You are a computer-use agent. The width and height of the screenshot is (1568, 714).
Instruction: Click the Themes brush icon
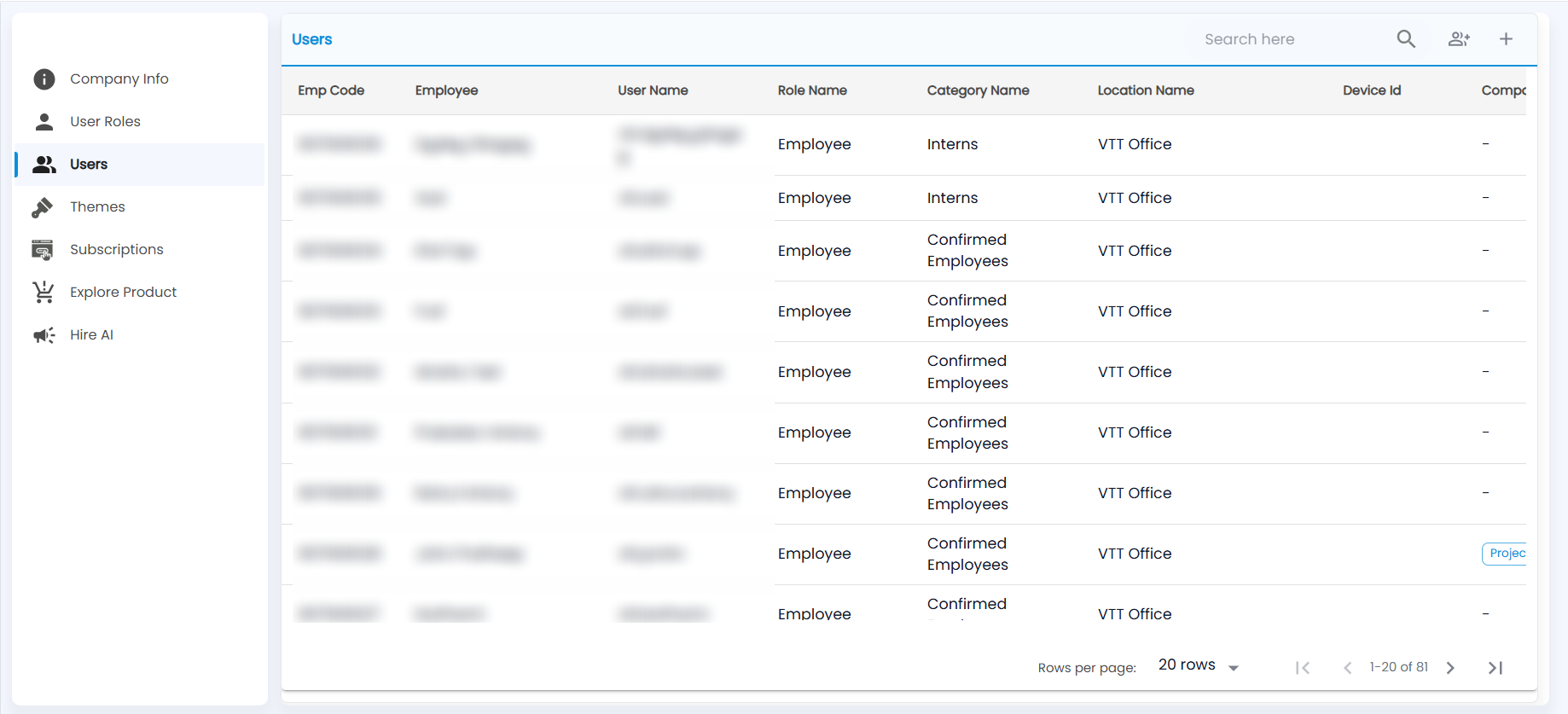43,207
